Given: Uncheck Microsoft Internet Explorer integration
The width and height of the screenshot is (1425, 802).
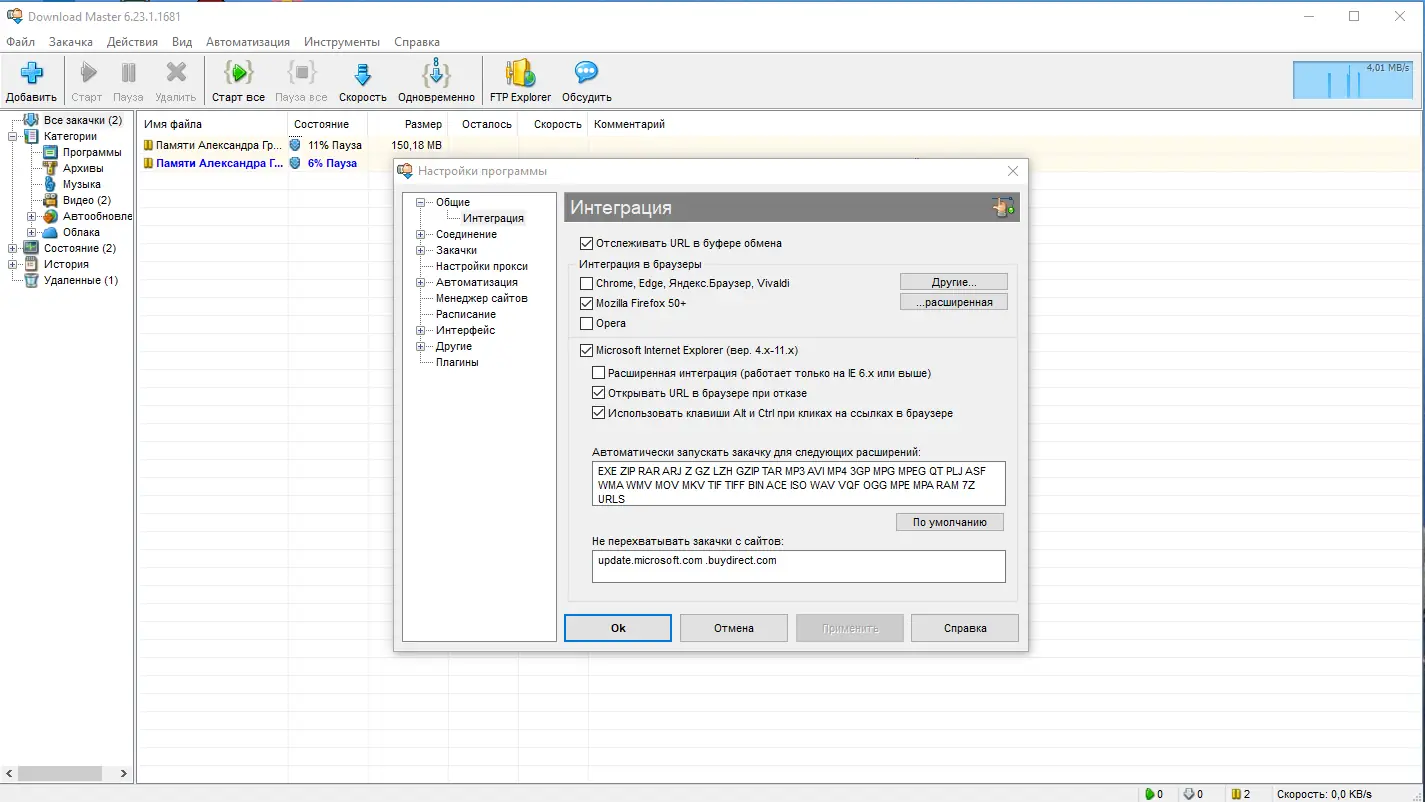Looking at the screenshot, I should tap(586, 350).
